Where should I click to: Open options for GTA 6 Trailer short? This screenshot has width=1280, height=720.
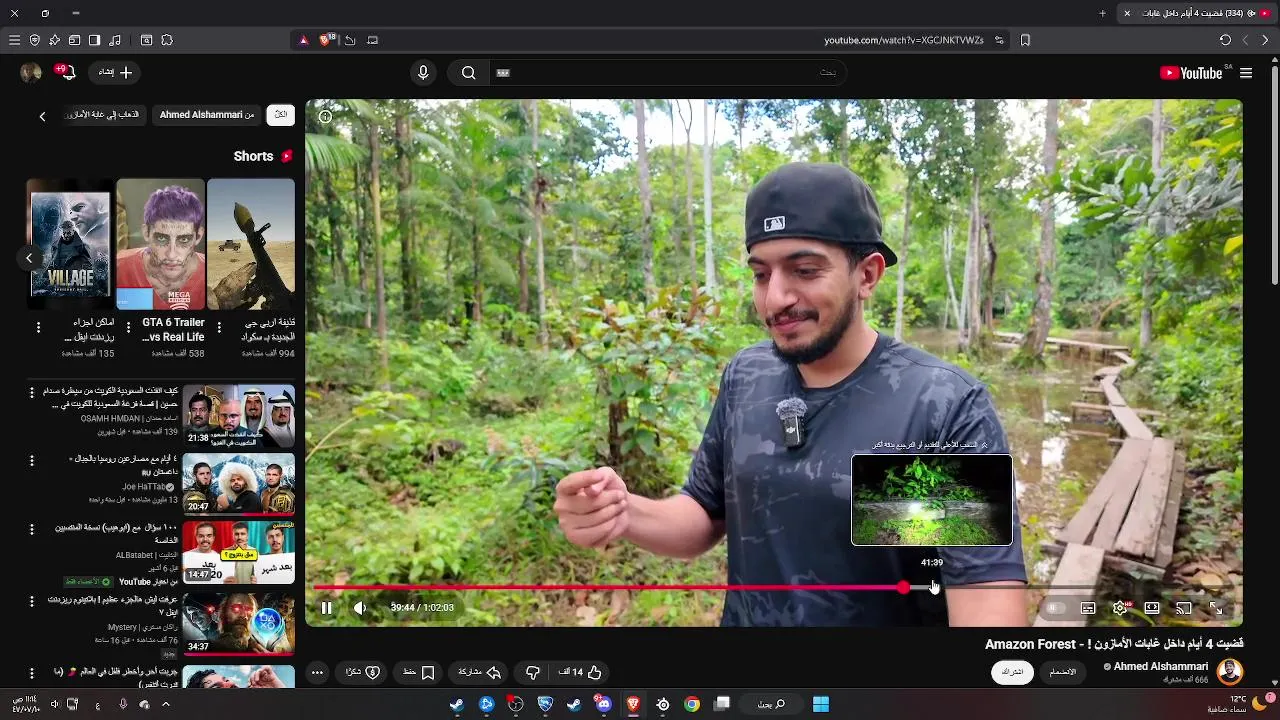[x=128, y=327]
